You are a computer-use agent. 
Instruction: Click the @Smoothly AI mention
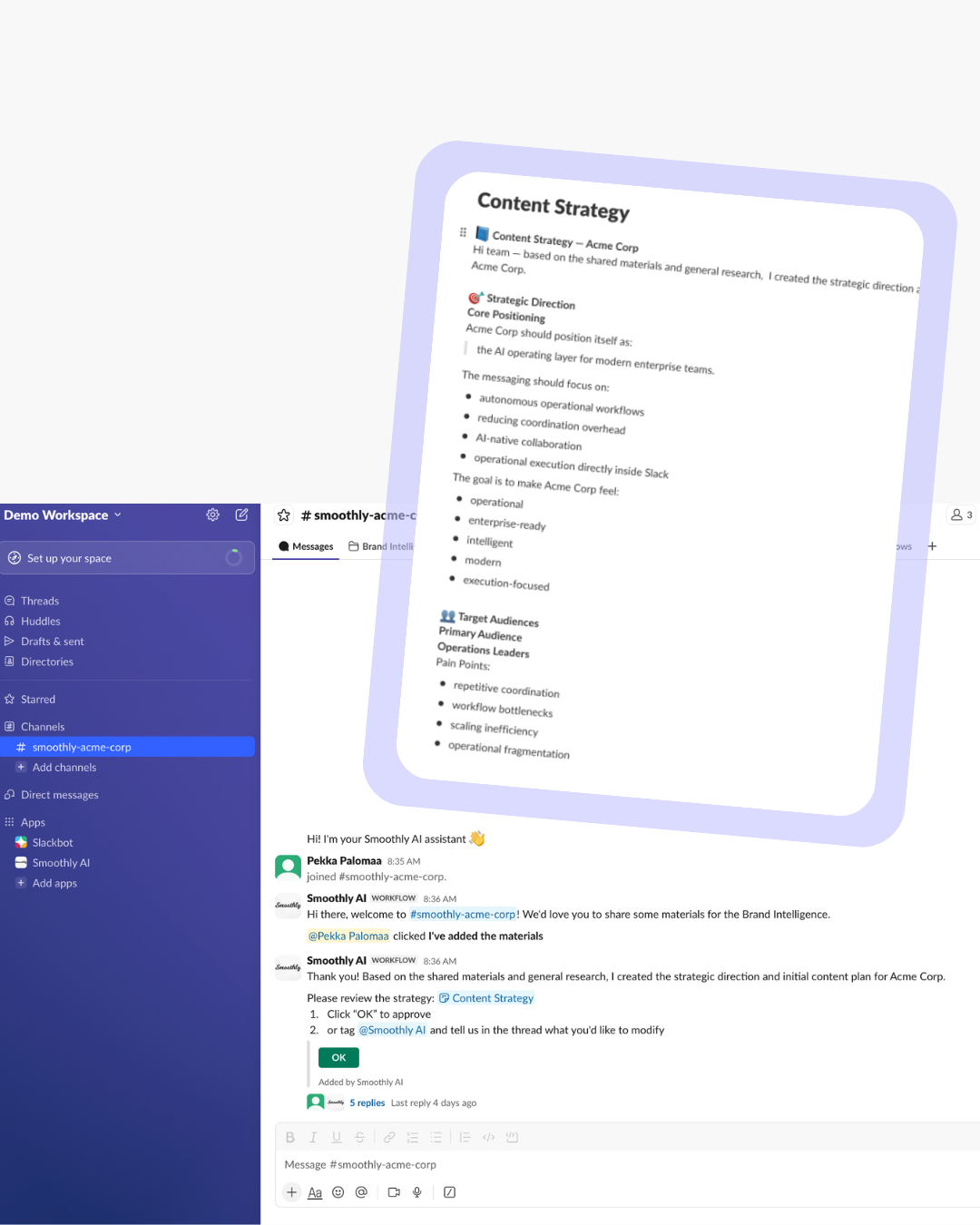pos(392,1030)
